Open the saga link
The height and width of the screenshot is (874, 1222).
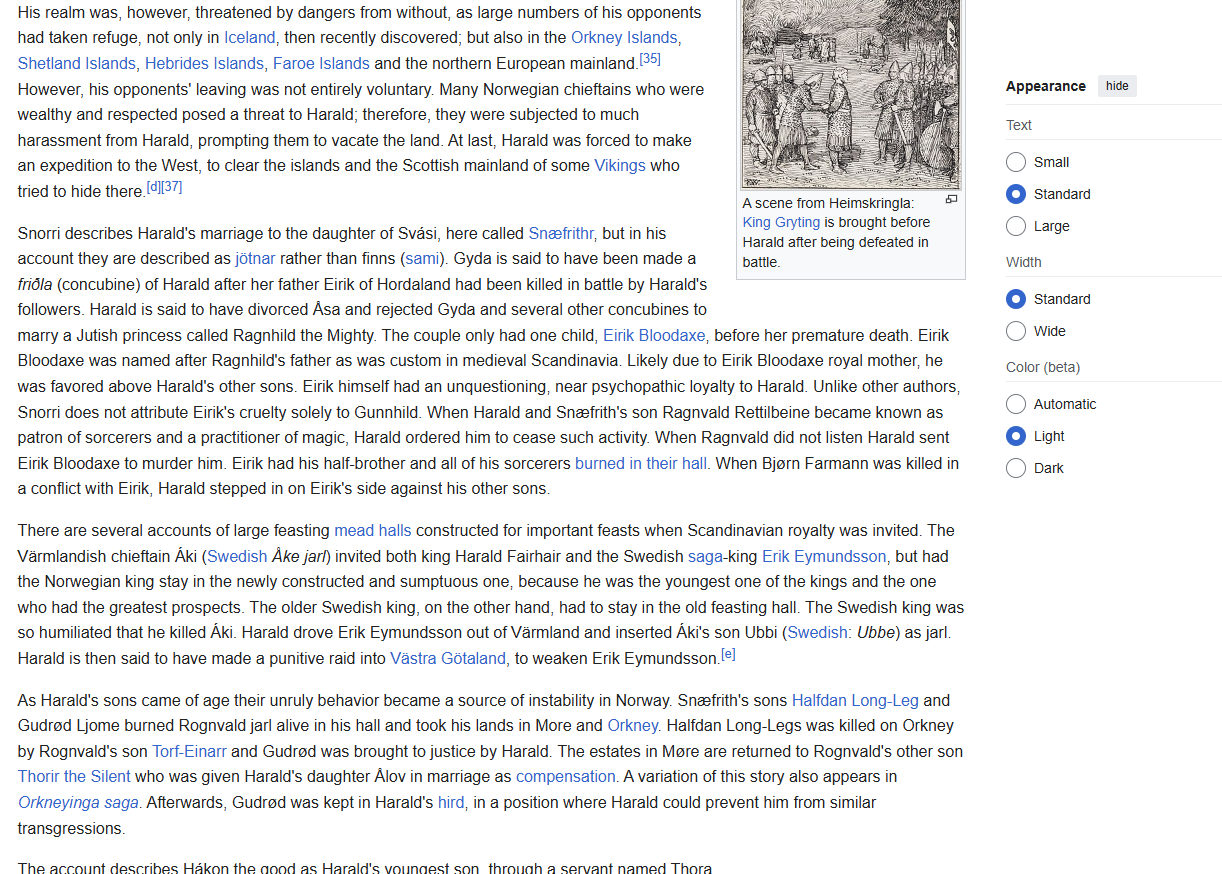coord(705,556)
